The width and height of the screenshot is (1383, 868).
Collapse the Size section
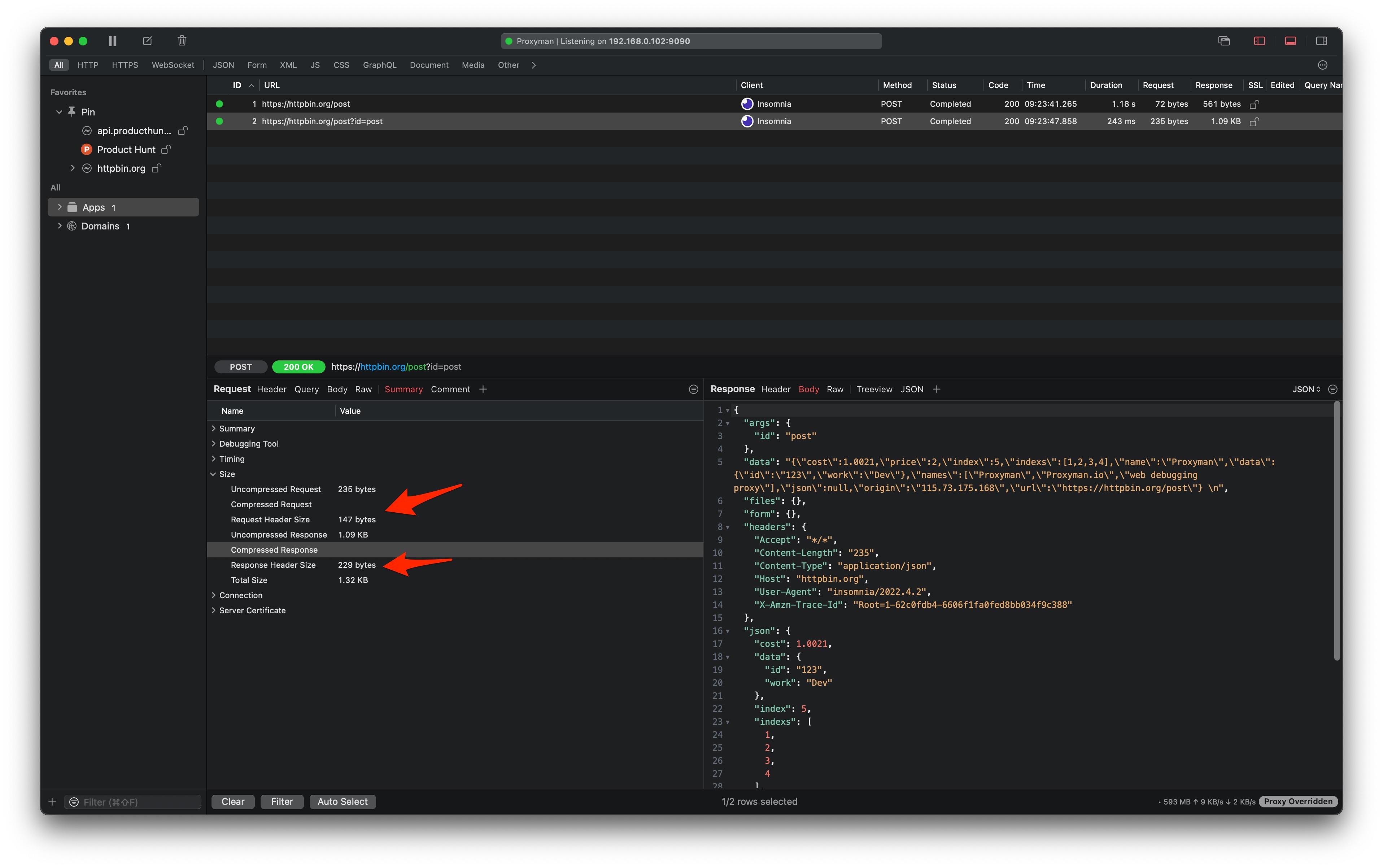[x=214, y=474]
